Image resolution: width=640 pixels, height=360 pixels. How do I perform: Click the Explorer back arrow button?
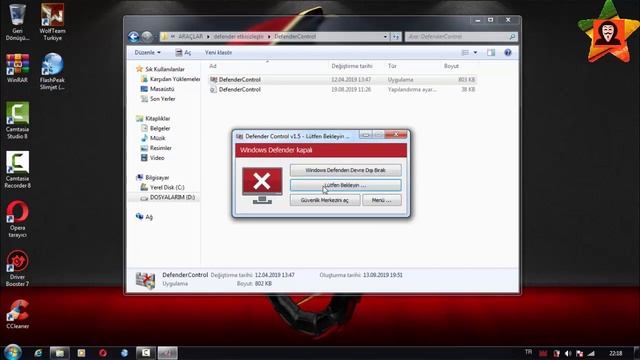point(133,37)
